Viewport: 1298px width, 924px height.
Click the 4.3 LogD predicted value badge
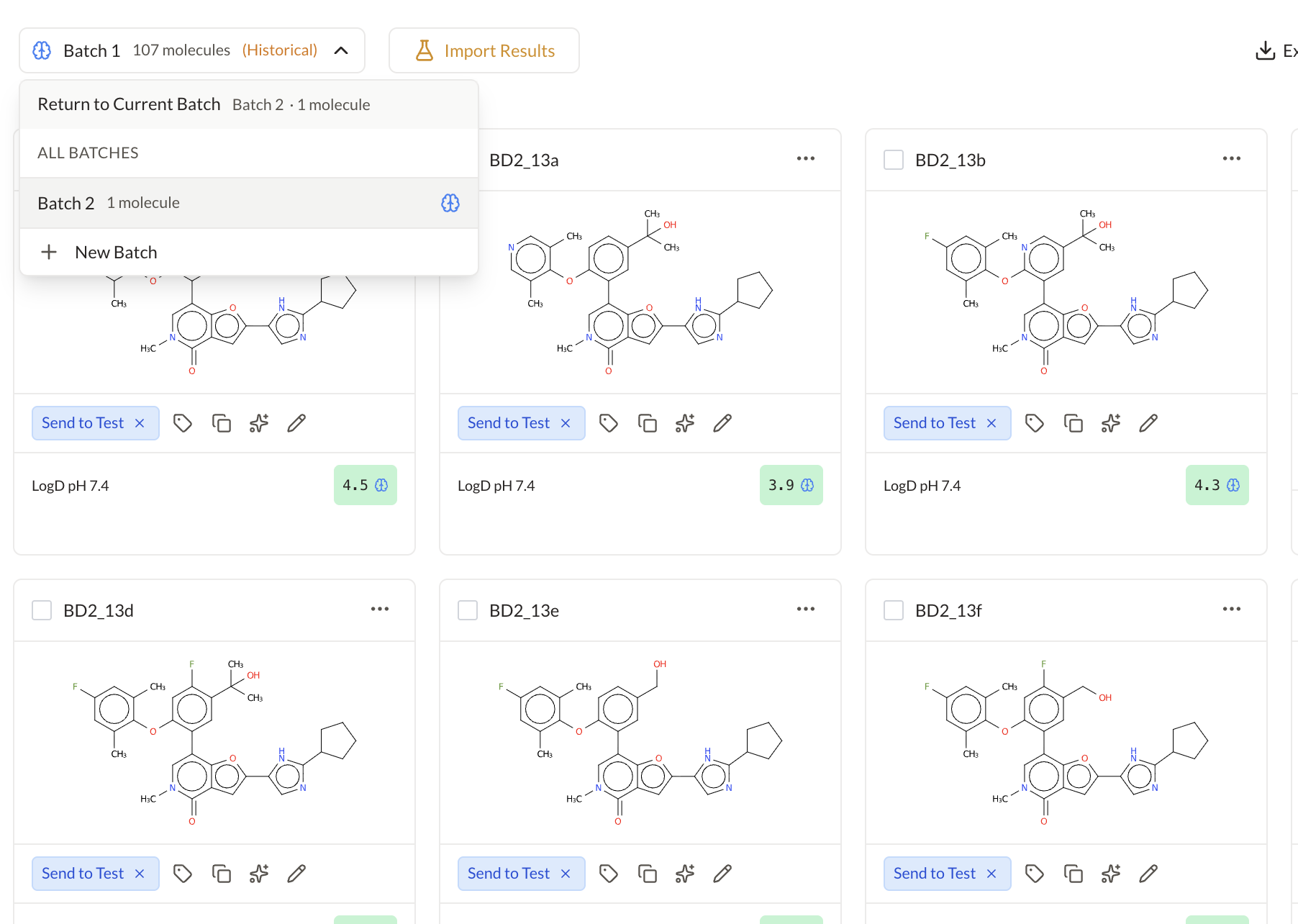pyautogui.click(x=1217, y=485)
